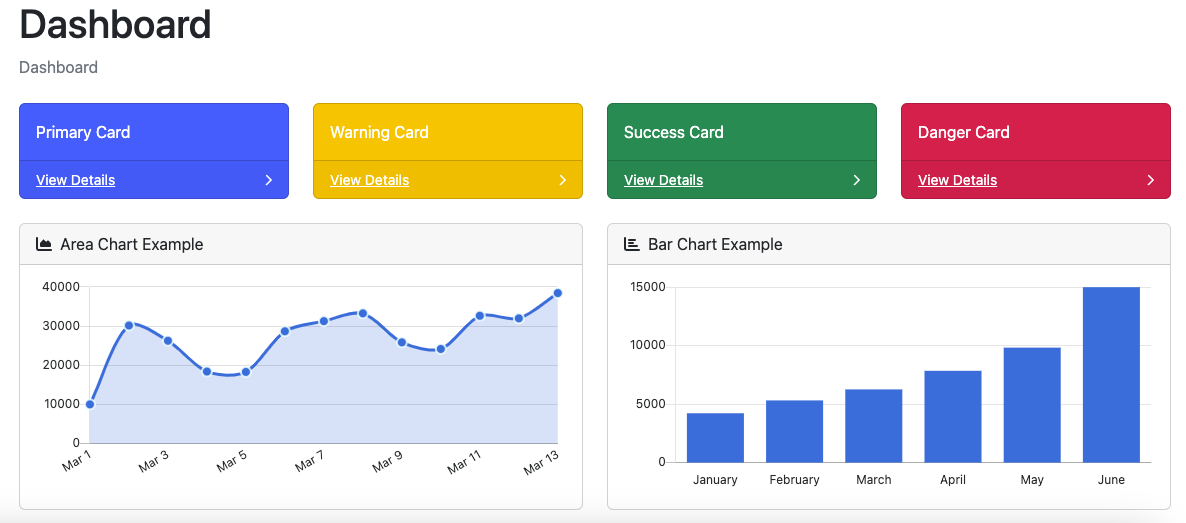
Task: Click the Bar Chart Example header icon
Action: coord(631,244)
